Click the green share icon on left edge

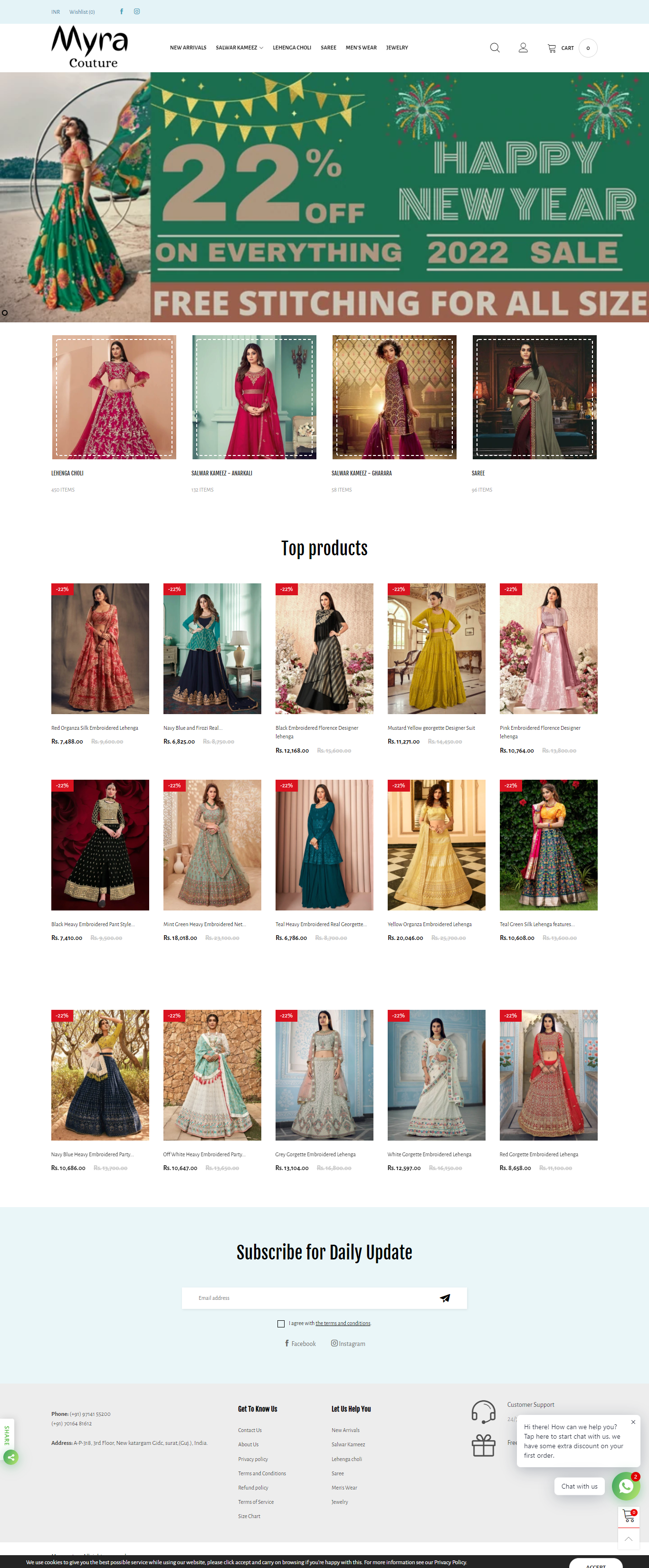[11, 1457]
